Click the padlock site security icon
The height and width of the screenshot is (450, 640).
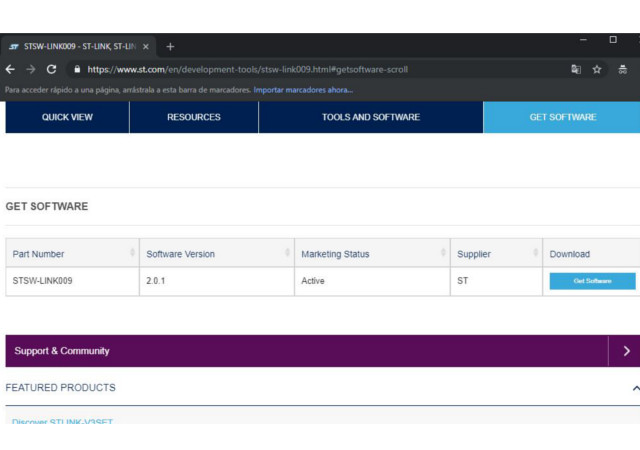(x=77, y=69)
